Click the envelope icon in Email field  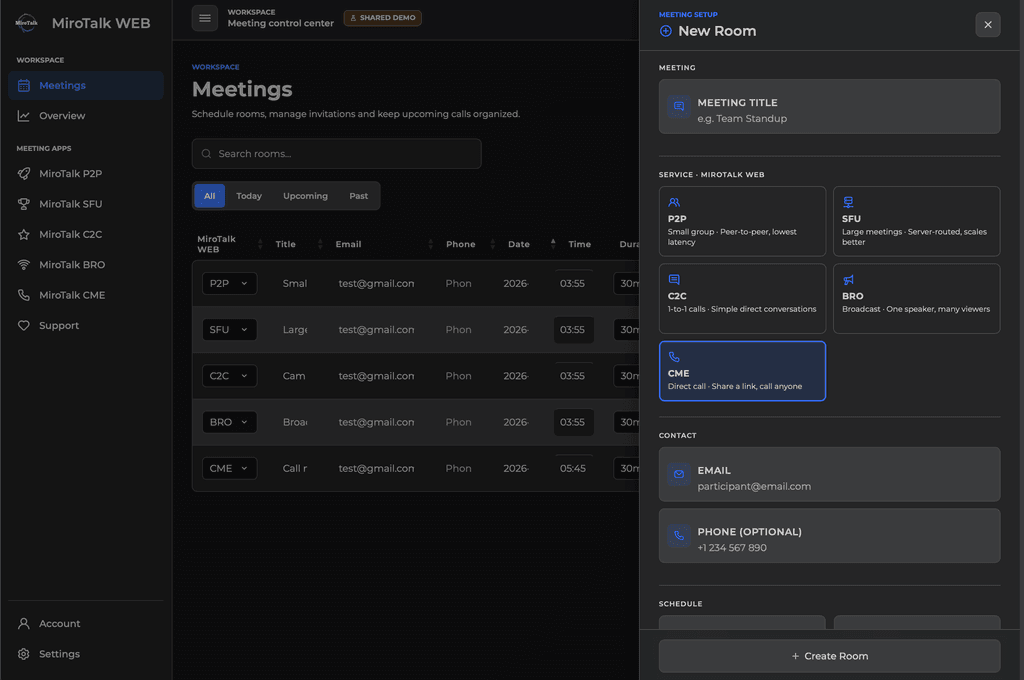679,474
